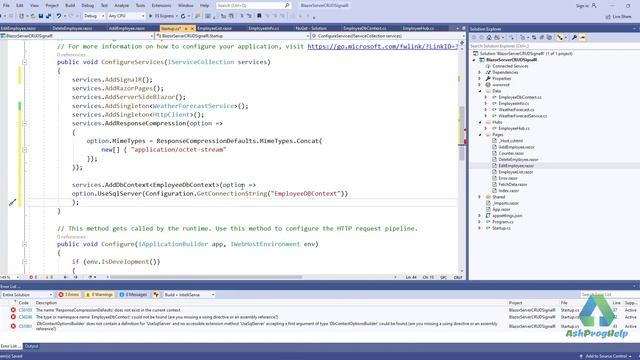Open Properties wrench icon in Solution Explorer toolbar
Screen dimensions: 640x360
coord(574,38)
